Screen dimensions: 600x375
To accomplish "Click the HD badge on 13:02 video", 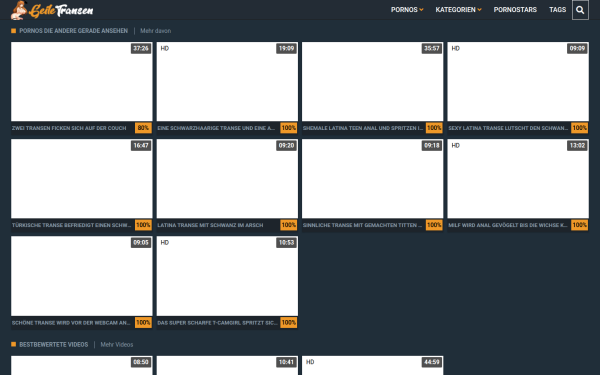I will 455,145.
